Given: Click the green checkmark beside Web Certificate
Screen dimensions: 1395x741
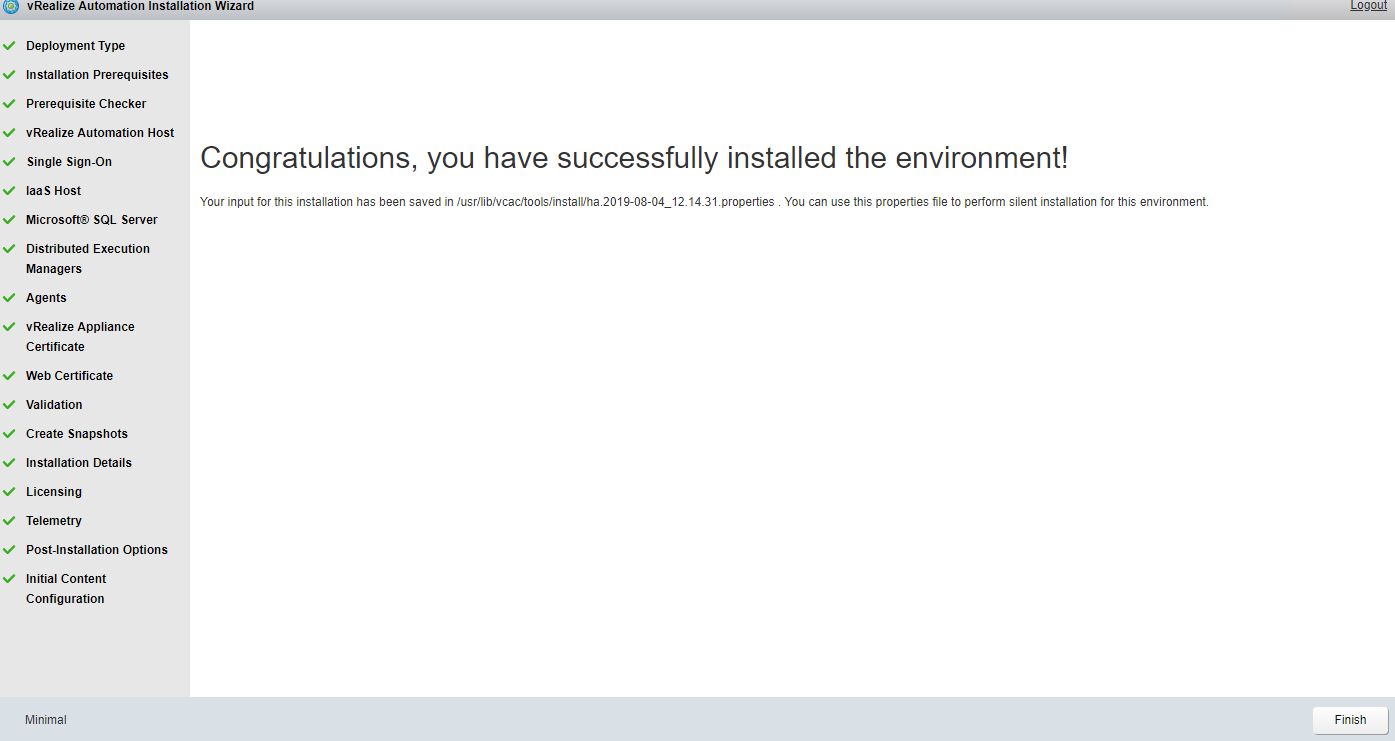Looking at the screenshot, I should (9, 376).
